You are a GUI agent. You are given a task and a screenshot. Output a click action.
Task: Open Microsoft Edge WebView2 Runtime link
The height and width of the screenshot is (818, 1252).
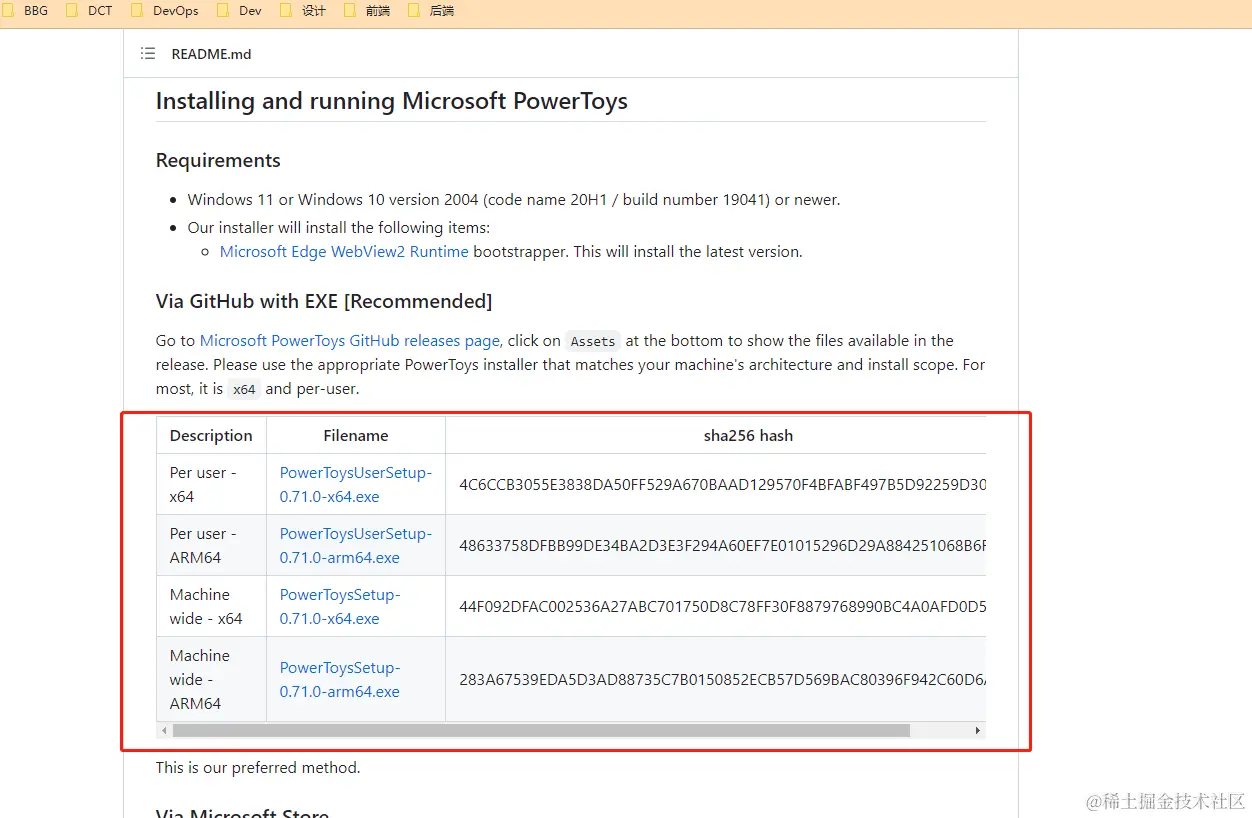[344, 252]
